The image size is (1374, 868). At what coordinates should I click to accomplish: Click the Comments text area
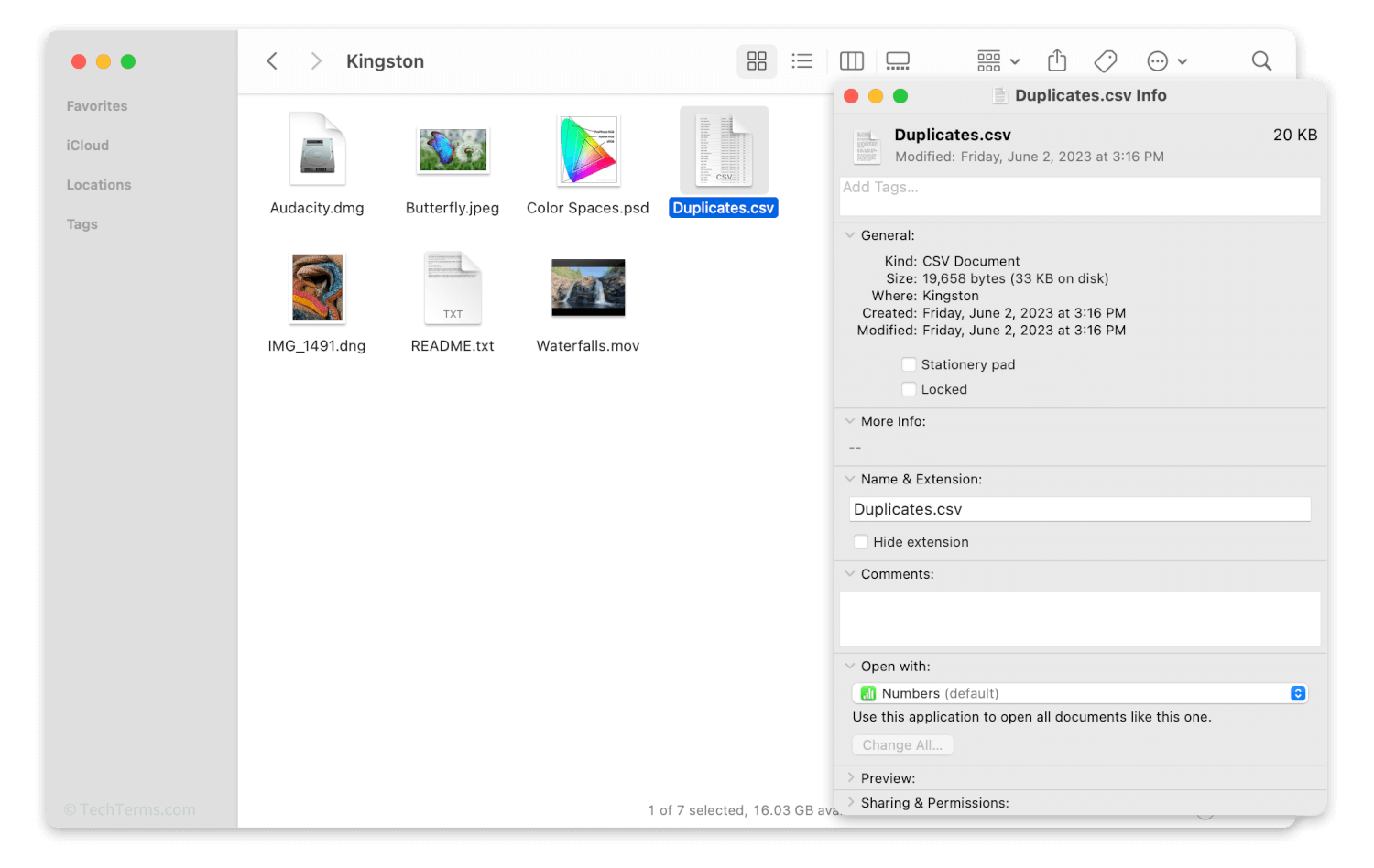point(1080,619)
